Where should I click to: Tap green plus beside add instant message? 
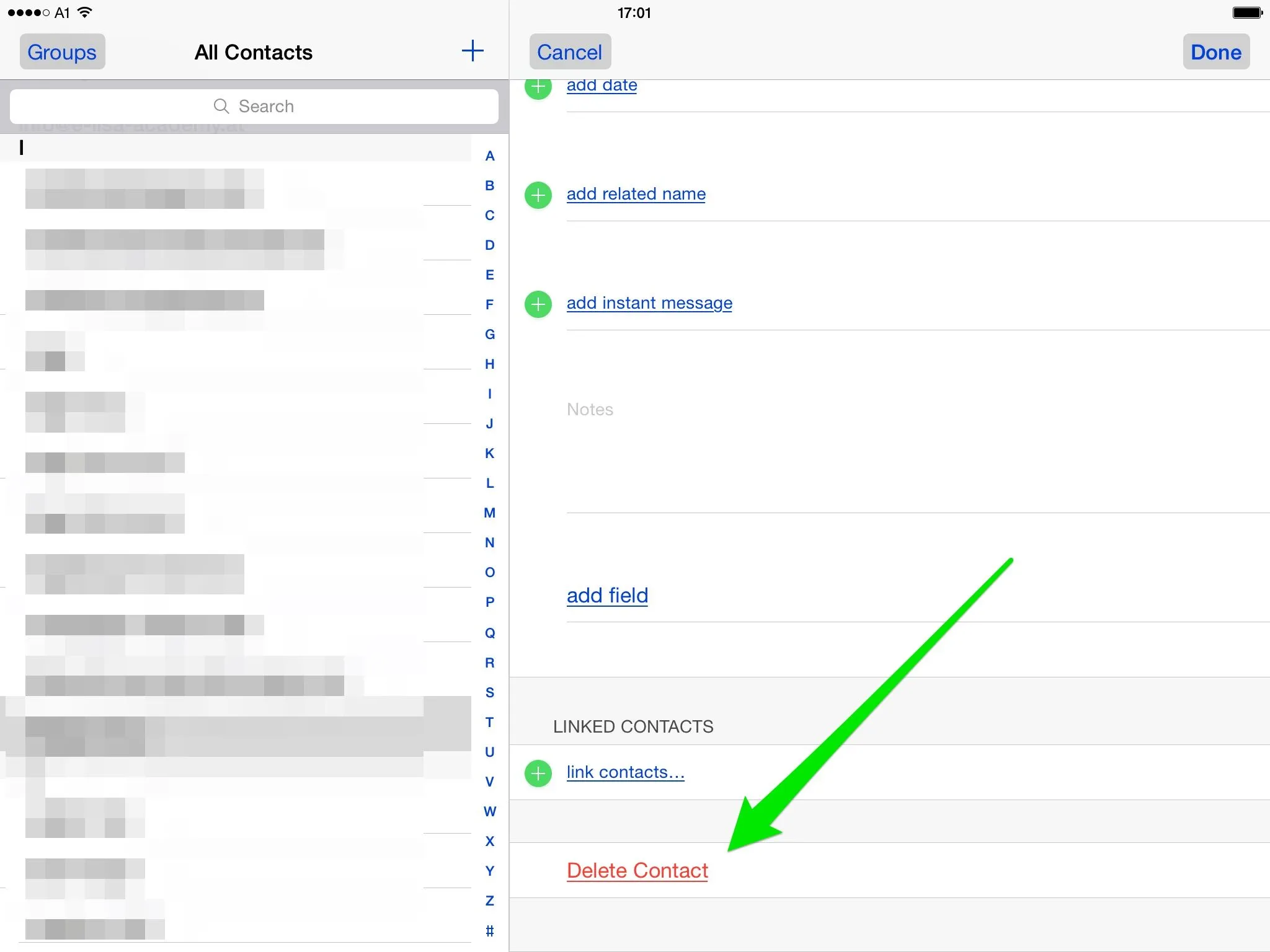[538, 304]
